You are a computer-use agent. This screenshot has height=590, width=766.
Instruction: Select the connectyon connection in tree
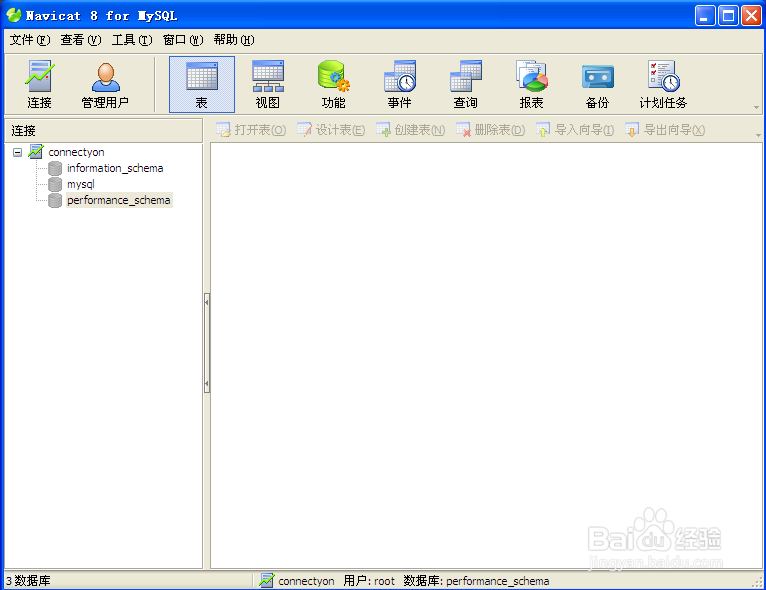76,152
